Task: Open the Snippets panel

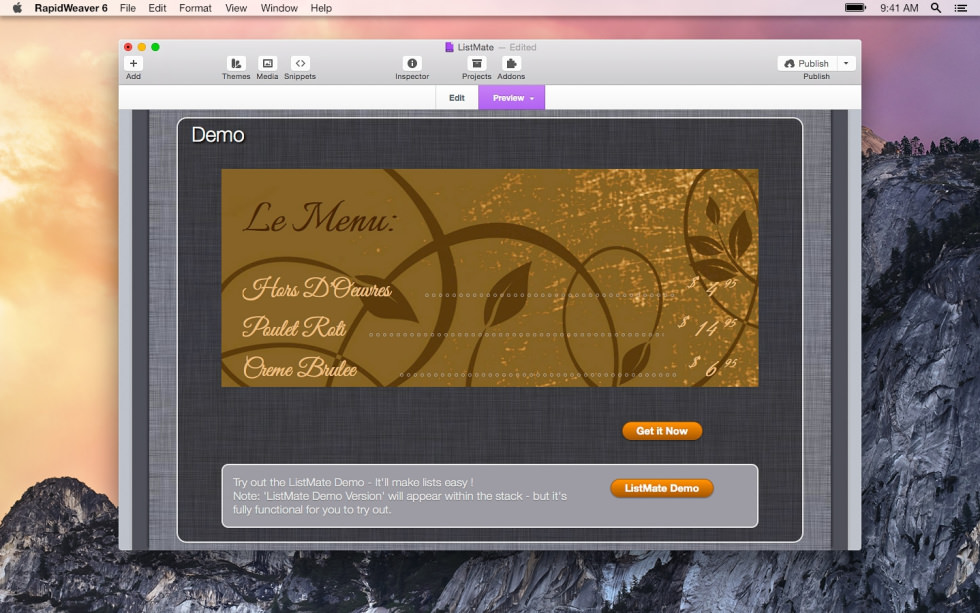Action: click(x=300, y=63)
